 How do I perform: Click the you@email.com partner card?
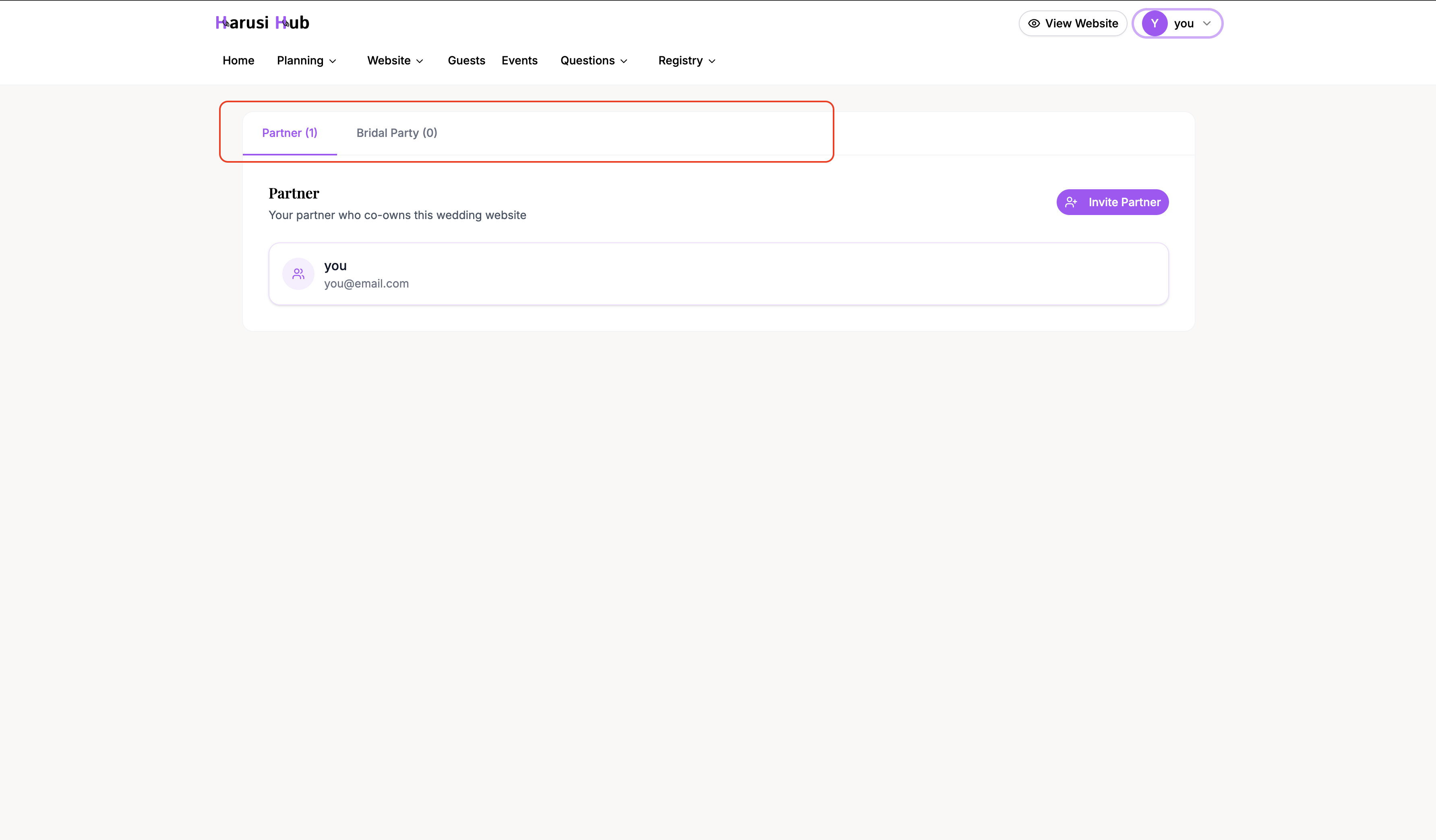click(718, 274)
